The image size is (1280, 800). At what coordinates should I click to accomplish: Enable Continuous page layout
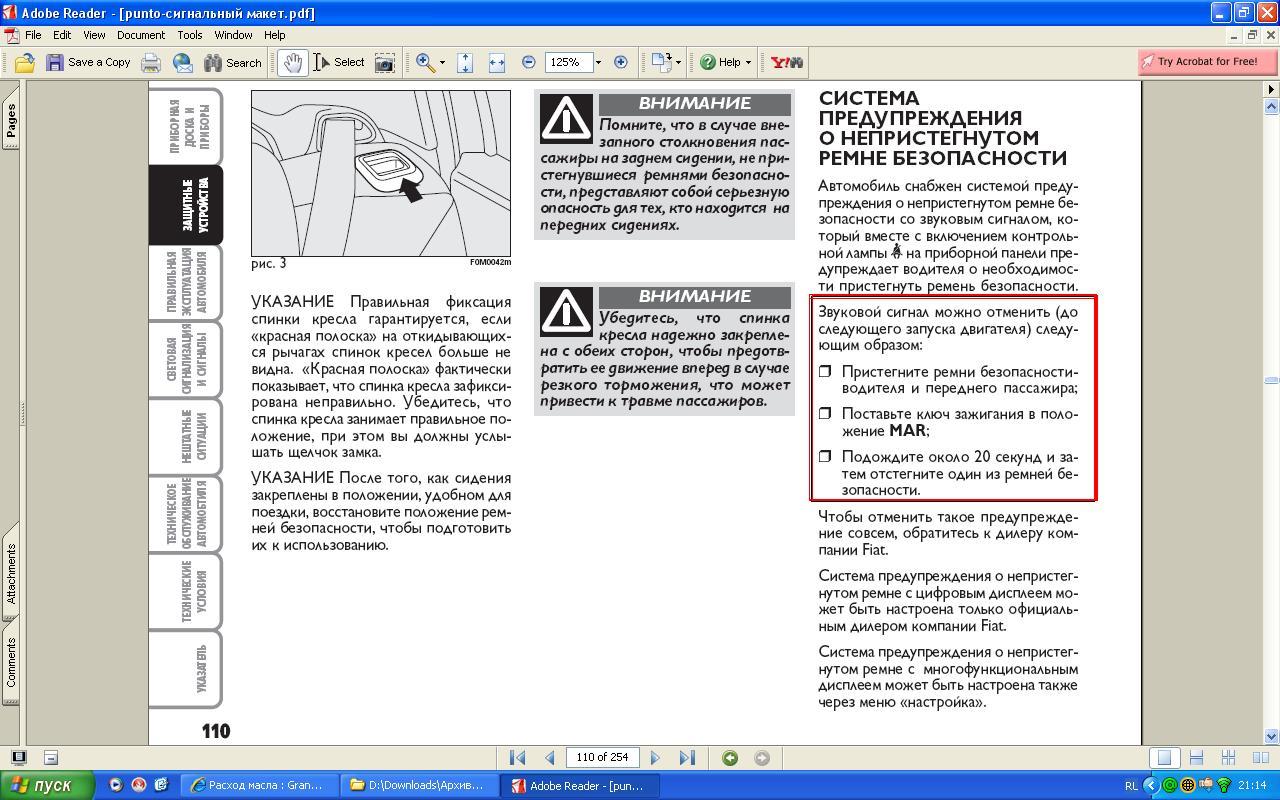[1196, 758]
